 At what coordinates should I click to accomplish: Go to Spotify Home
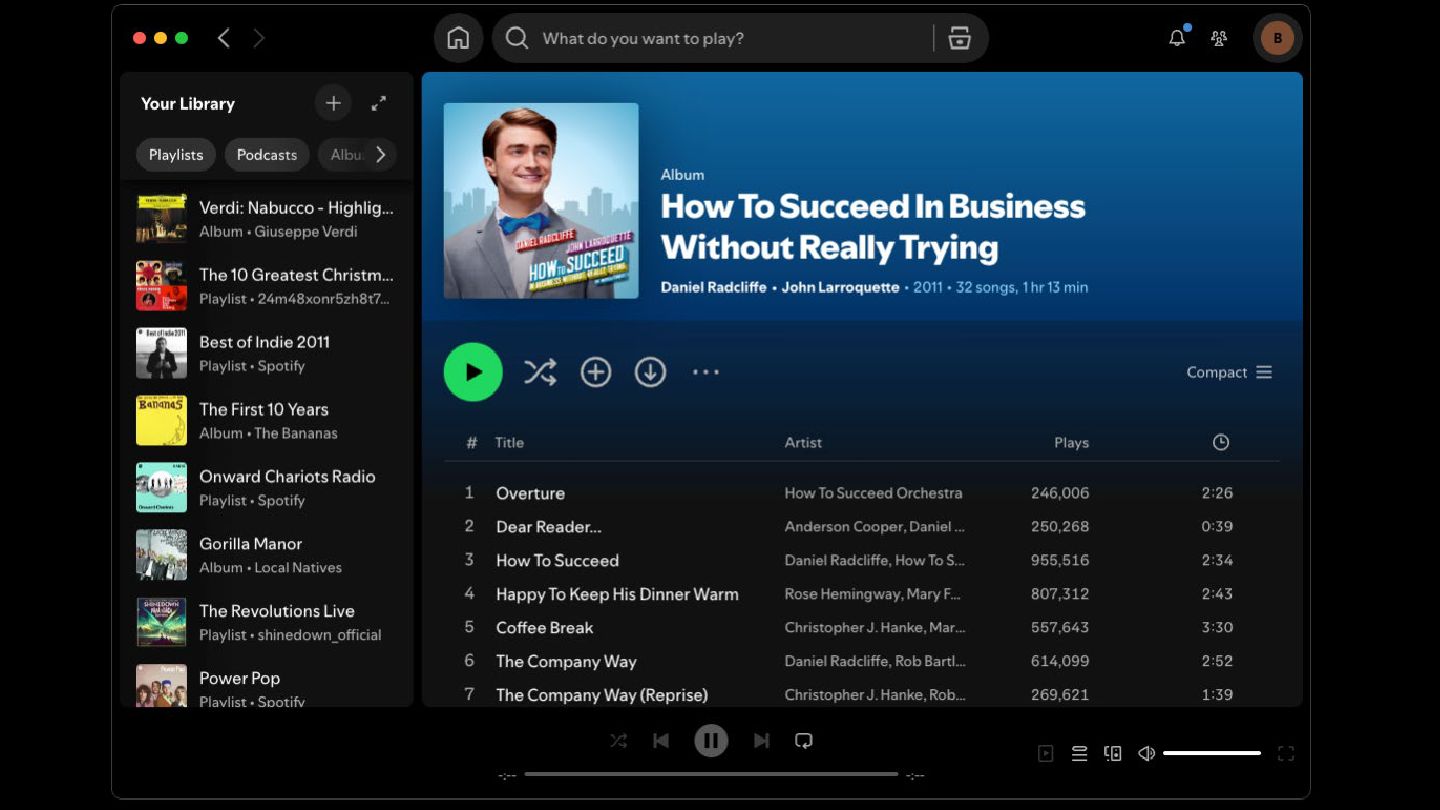click(458, 38)
